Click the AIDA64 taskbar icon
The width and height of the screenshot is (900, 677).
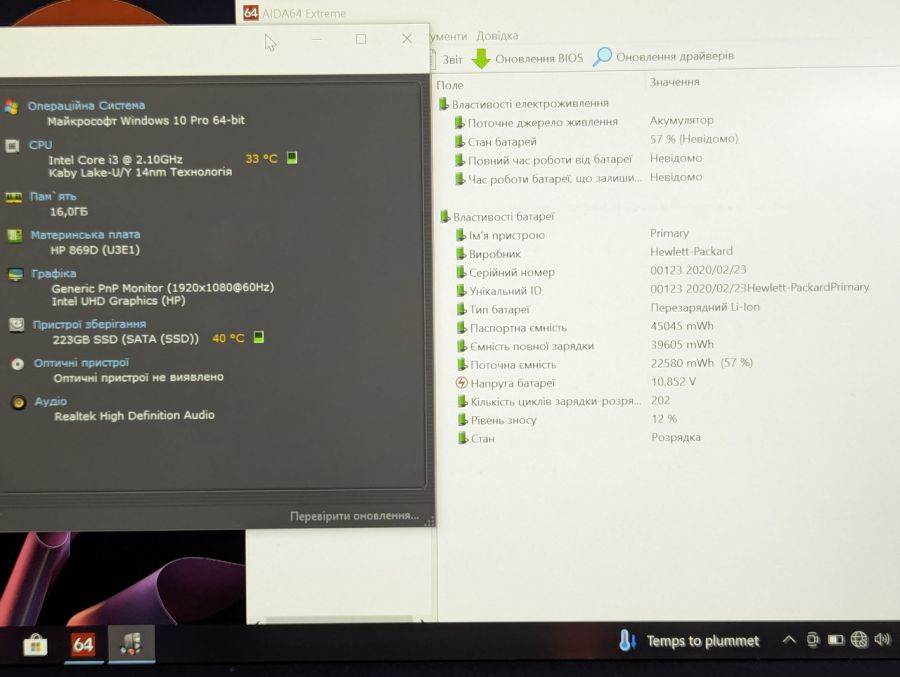83,644
